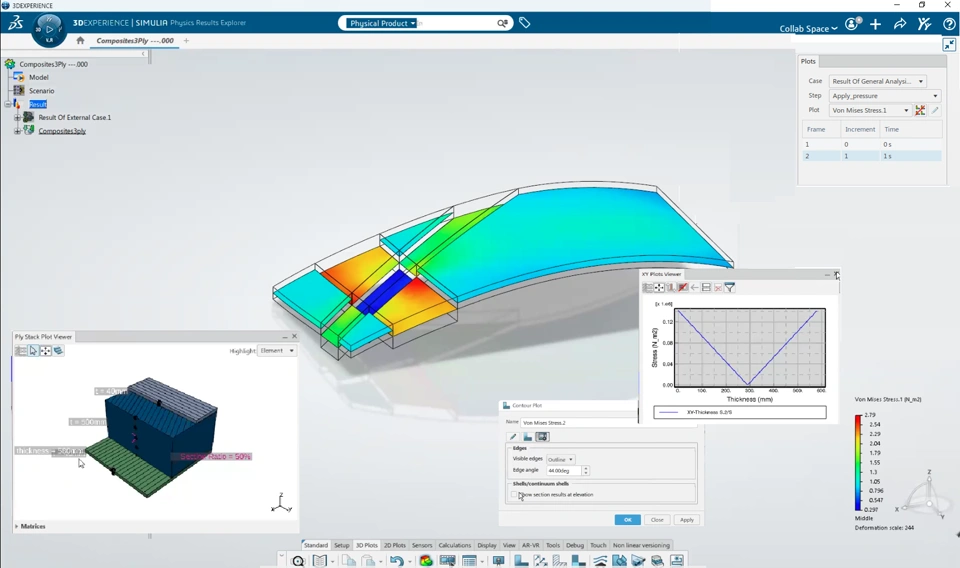960x568 pixels.
Task: Switch to the 2D Plots tab
Action: click(394, 545)
